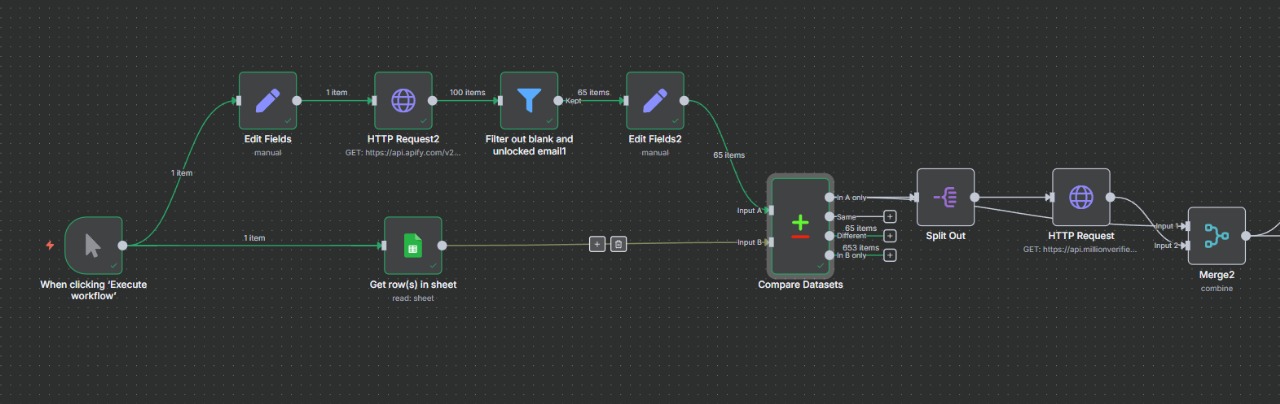The height and width of the screenshot is (404, 1280).
Task: Click the 'HTTP Request2' node label
Action: (403, 139)
